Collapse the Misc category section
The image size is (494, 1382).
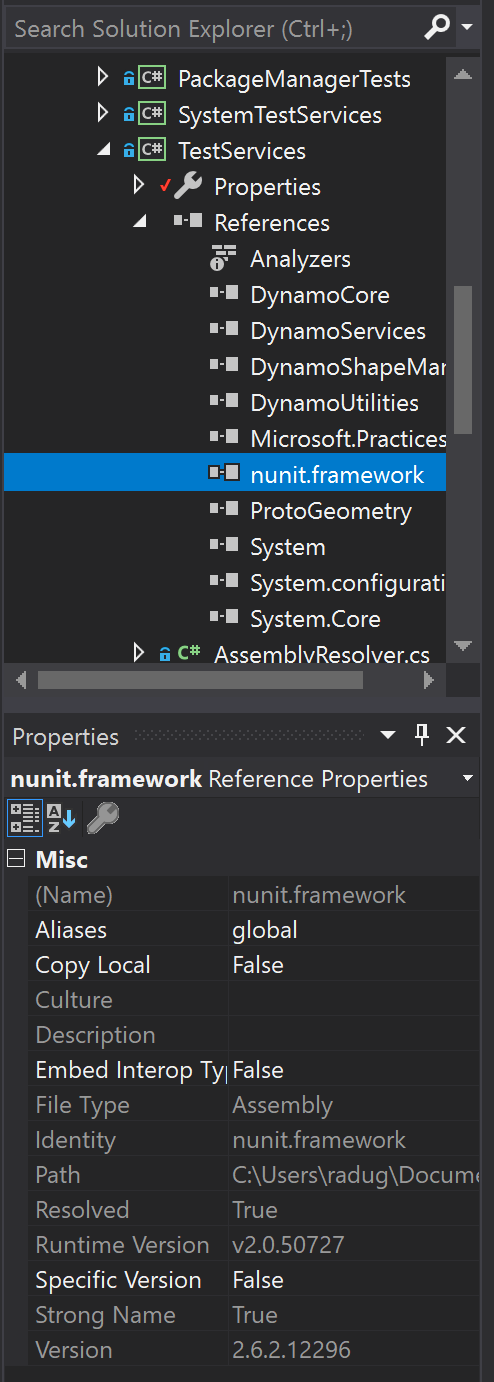pos(16,859)
